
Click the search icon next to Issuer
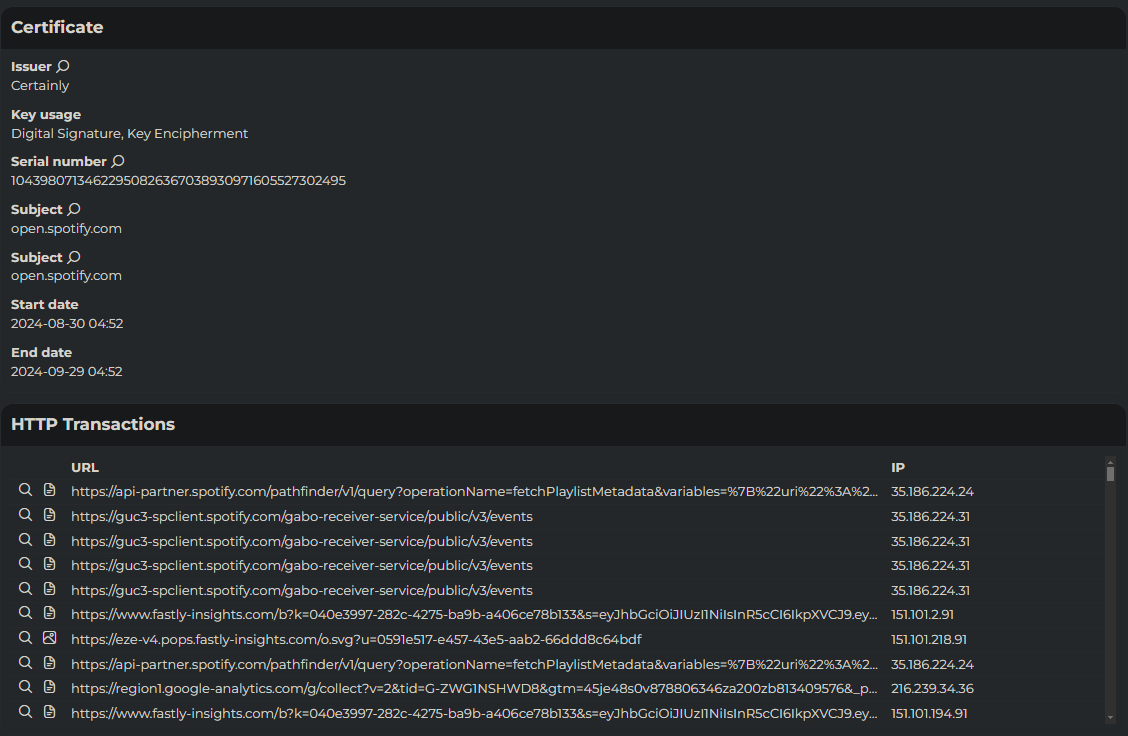point(63,67)
